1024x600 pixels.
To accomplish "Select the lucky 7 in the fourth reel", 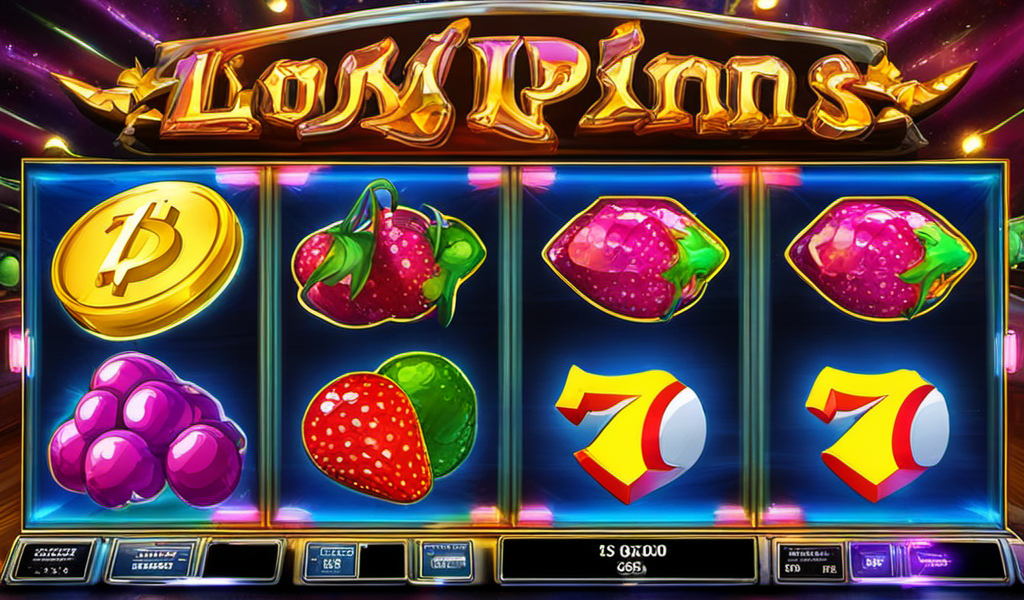I will (x=877, y=434).
